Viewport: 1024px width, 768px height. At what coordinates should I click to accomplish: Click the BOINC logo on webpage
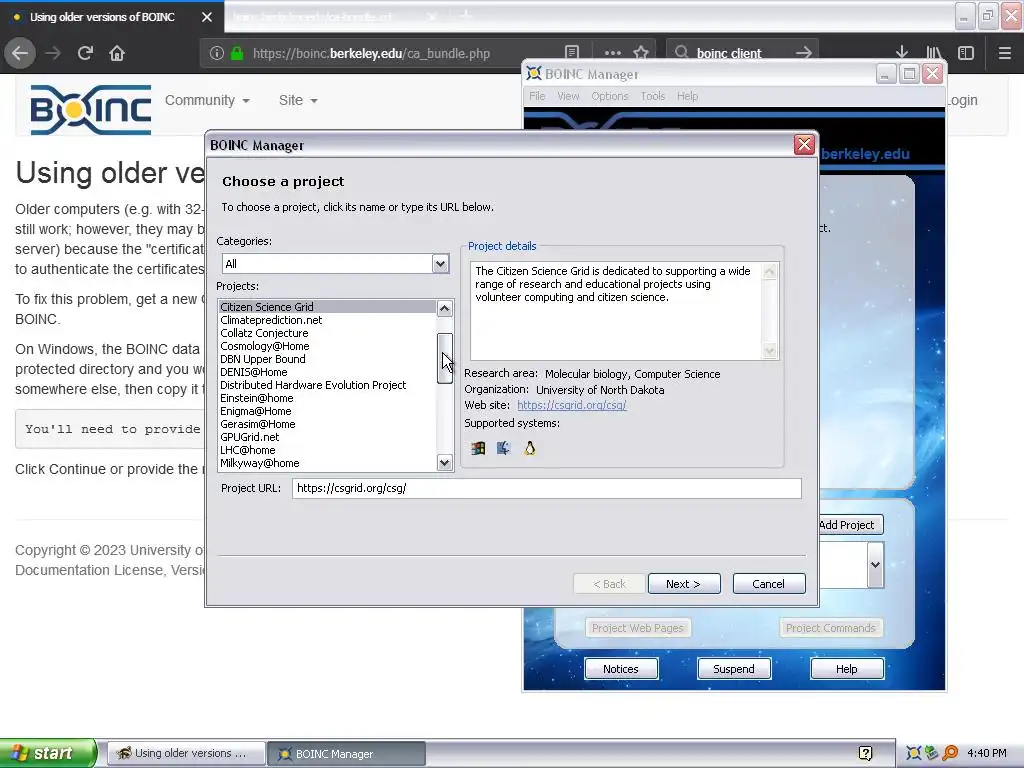(x=91, y=110)
